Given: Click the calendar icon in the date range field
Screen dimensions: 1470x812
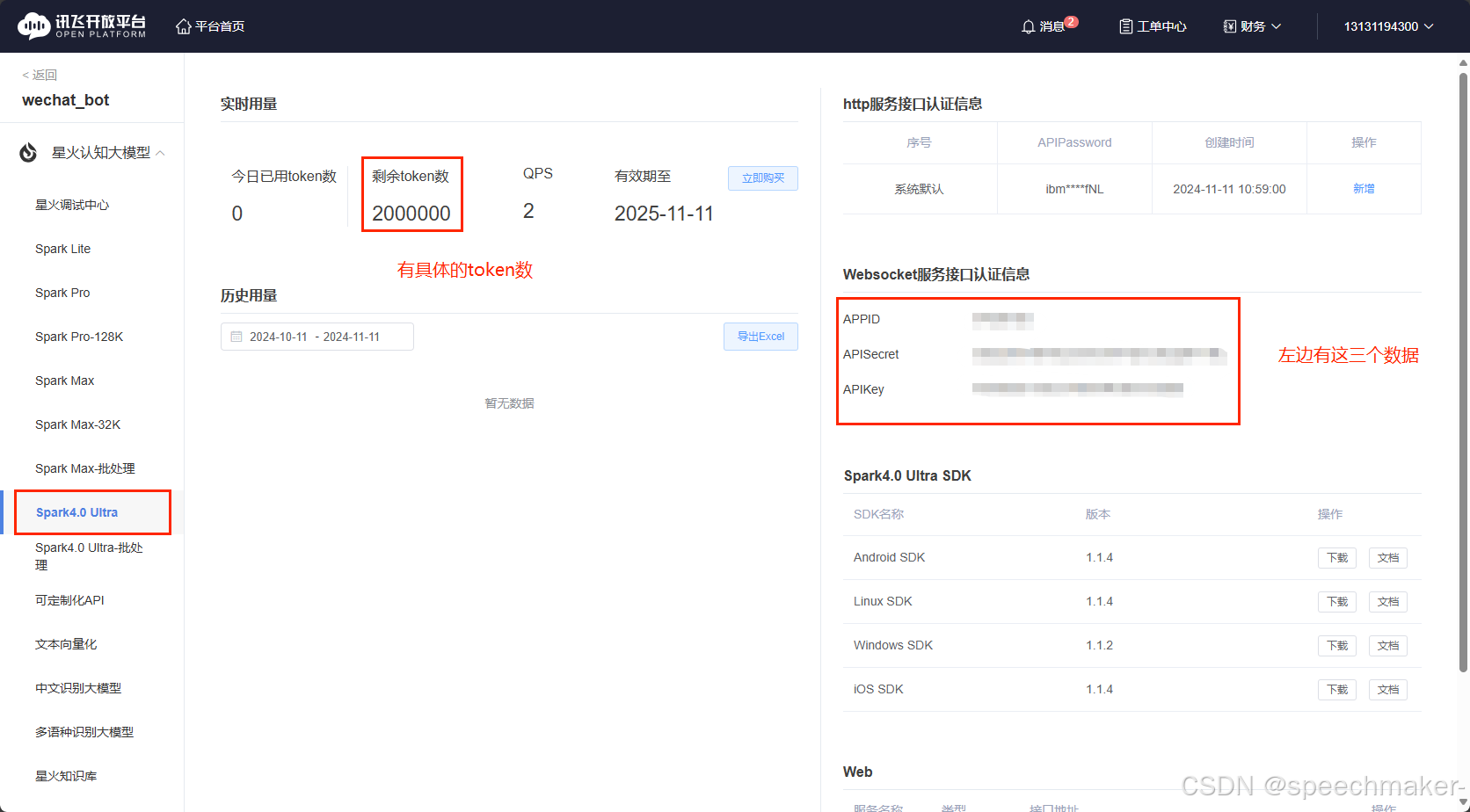Looking at the screenshot, I should 237,337.
